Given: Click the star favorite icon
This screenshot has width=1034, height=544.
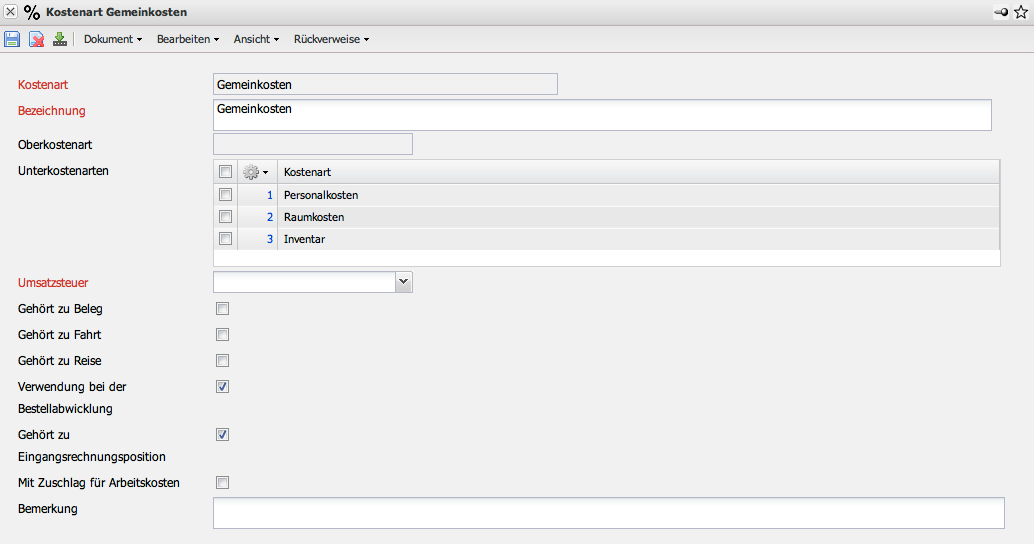Looking at the screenshot, I should [x=1021, y=12].
